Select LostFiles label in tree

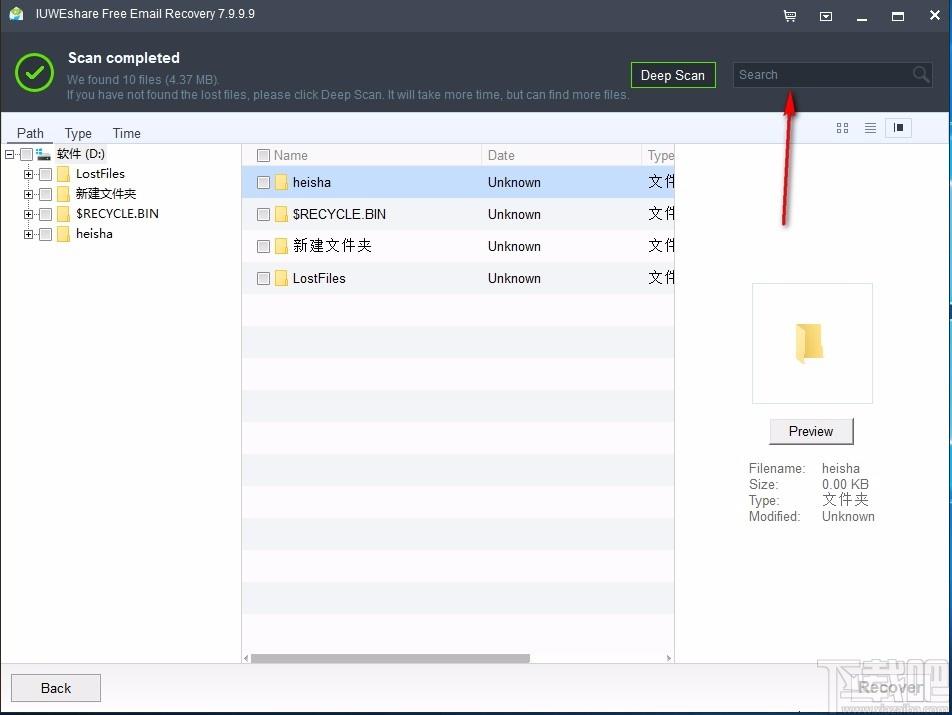point(100,174)
